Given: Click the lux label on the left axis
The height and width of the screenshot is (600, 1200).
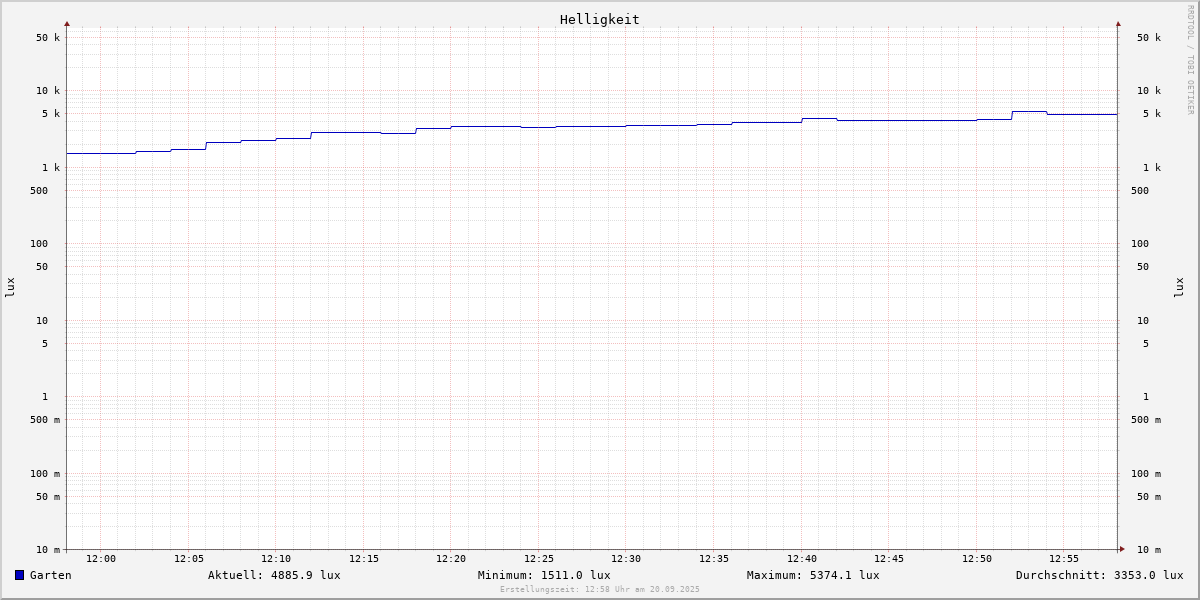Looking at the screenshot, I should [x=10, y=288].
